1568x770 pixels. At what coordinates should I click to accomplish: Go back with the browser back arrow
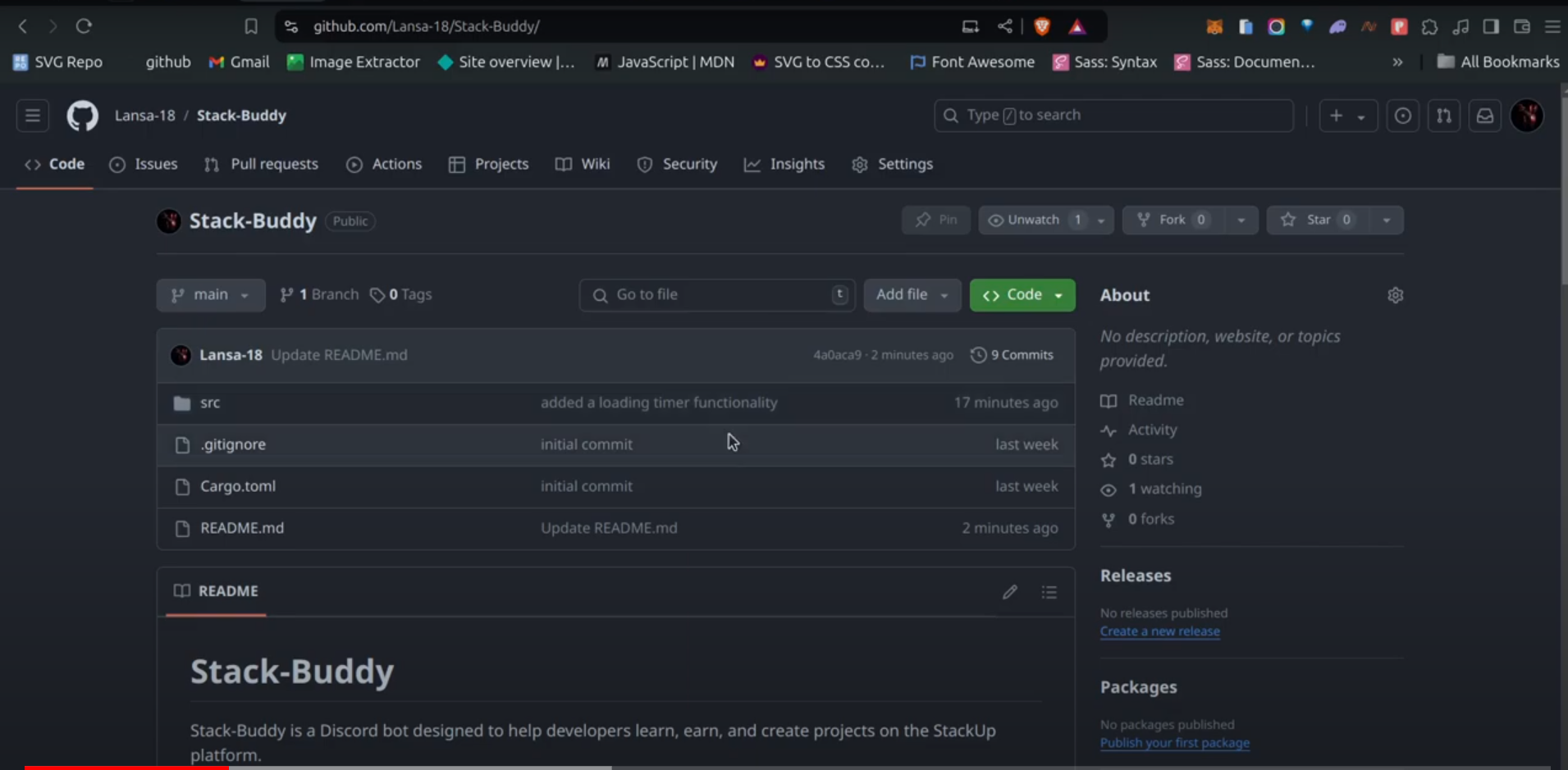tap(23, 26)
